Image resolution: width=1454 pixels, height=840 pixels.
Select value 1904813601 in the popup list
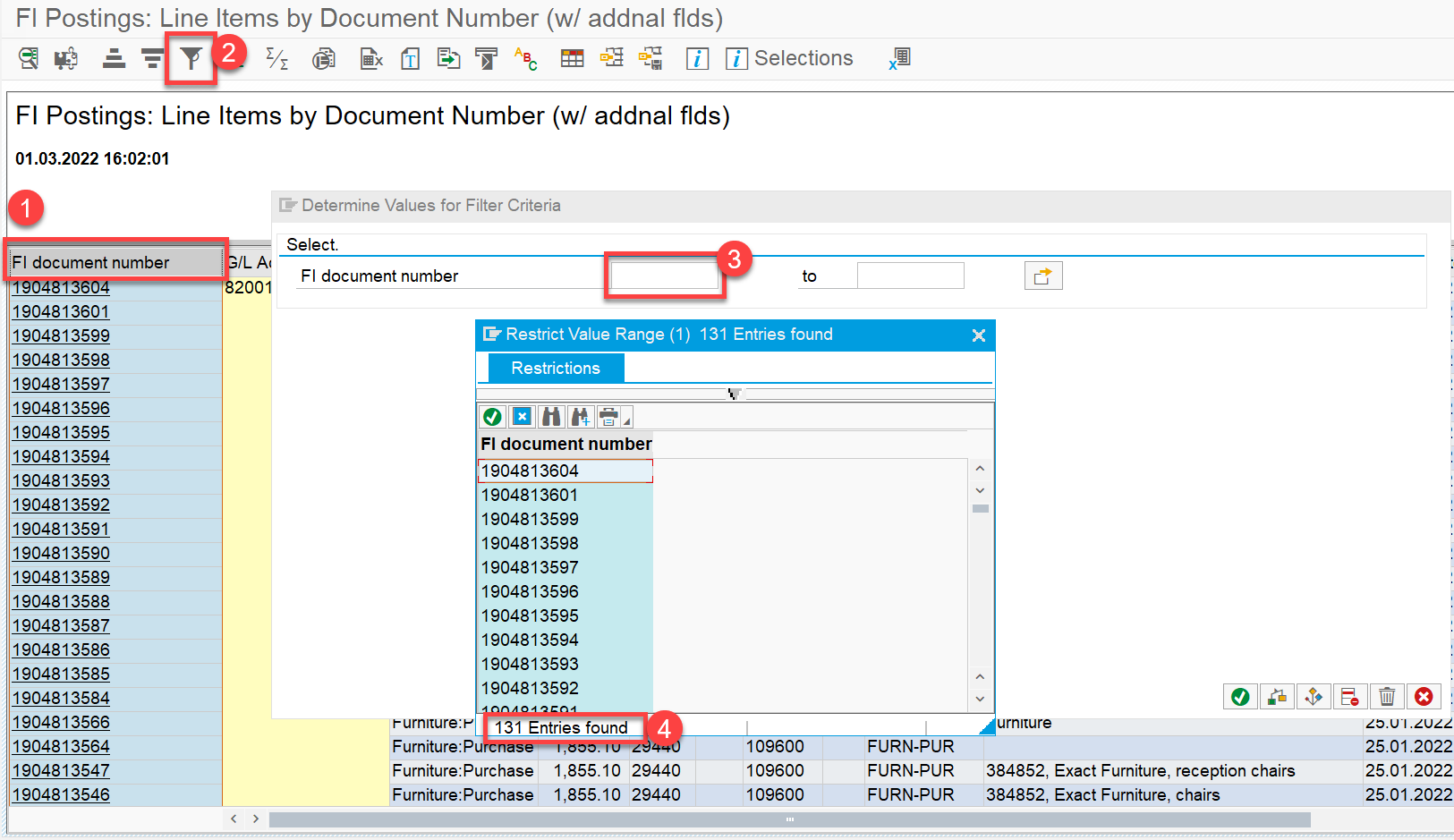(565, 495)
